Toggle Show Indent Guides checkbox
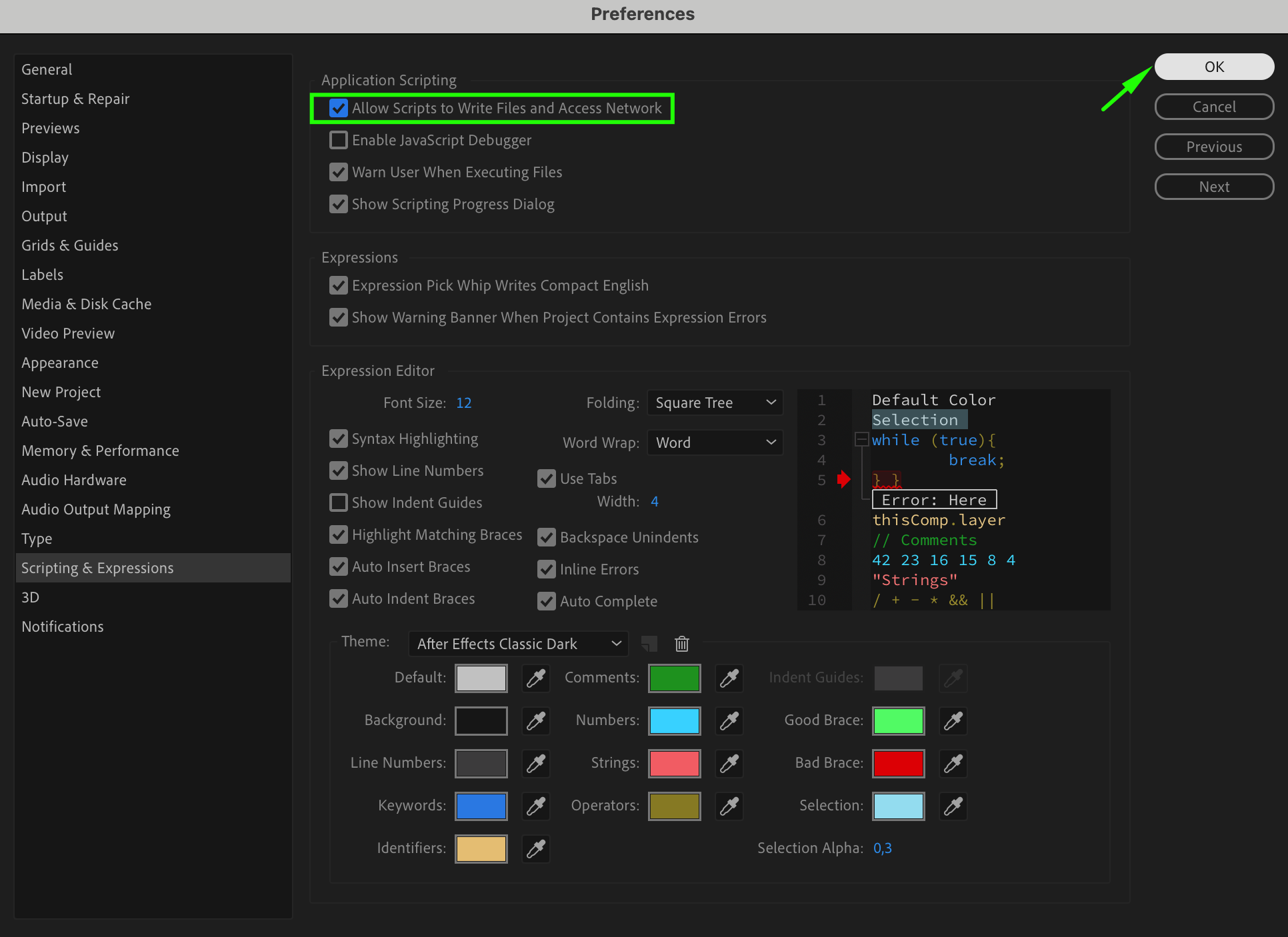 pyautogui.click(x=339, y=502)
